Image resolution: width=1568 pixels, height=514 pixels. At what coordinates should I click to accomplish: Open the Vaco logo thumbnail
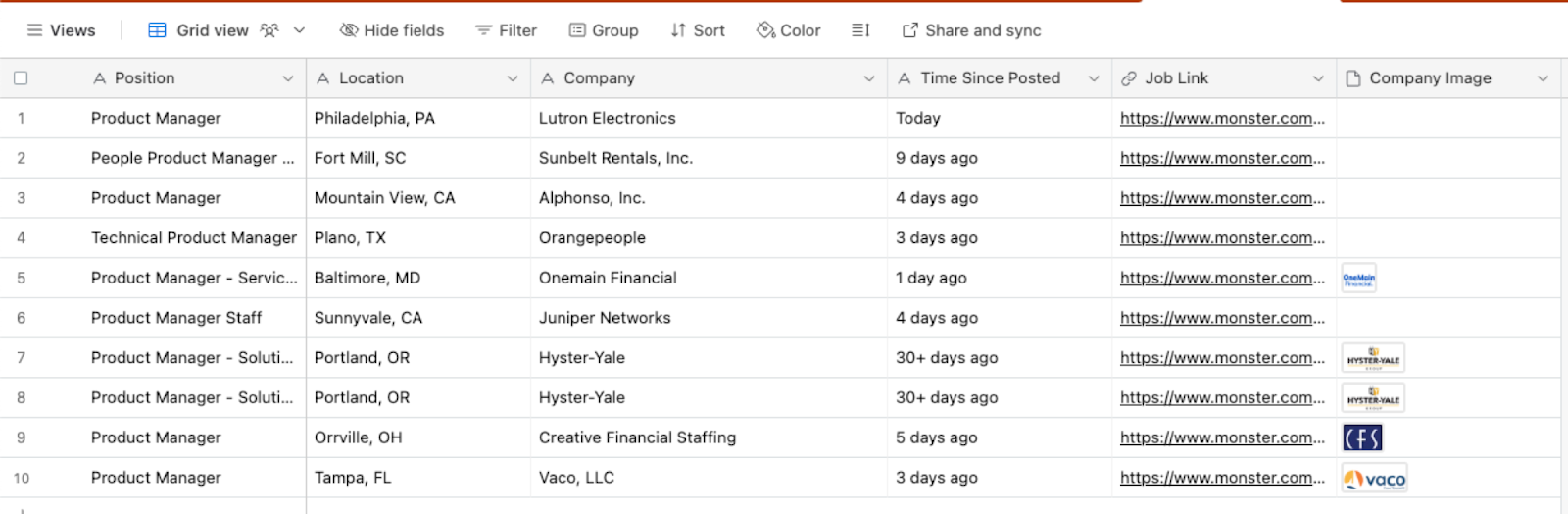coord(1375,479)
